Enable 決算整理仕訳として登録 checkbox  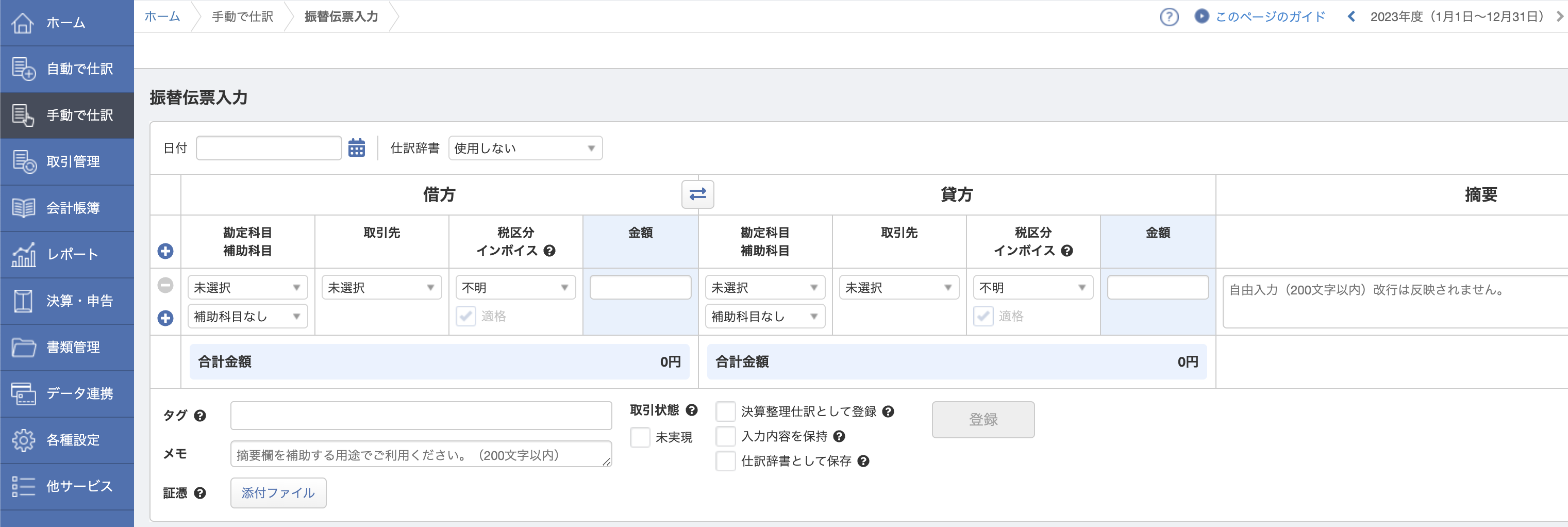point(726,411)
